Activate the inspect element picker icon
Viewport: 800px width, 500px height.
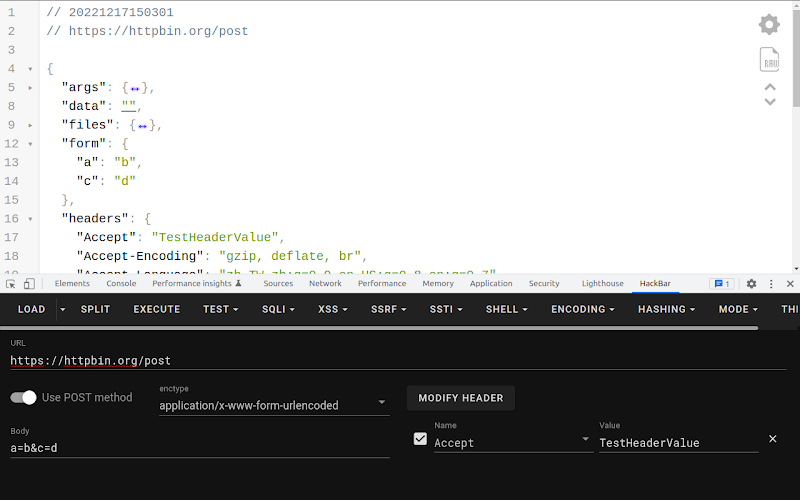(11, 284)
